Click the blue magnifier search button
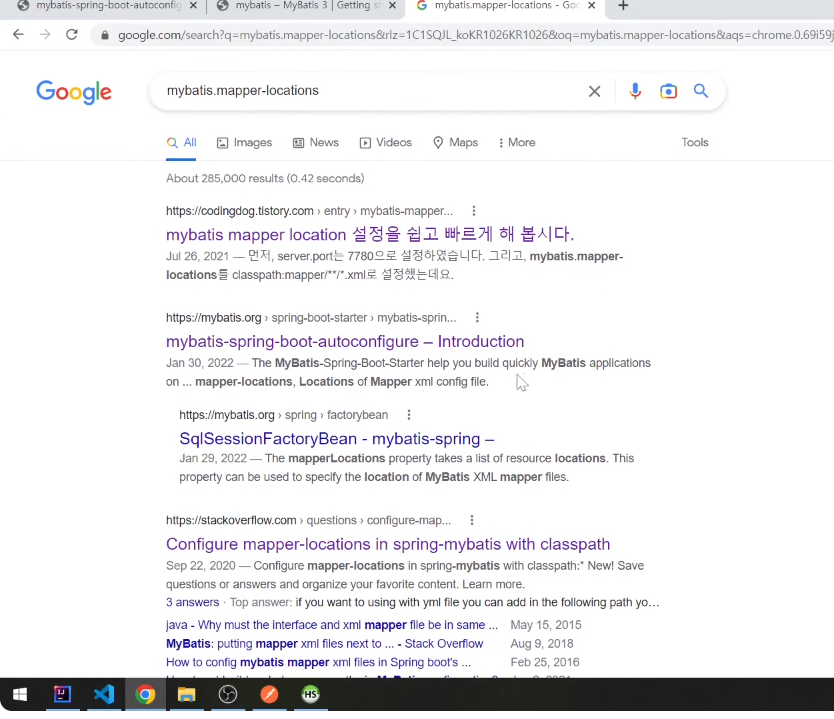Screen dimensions: 834x719 pos(701,91)
